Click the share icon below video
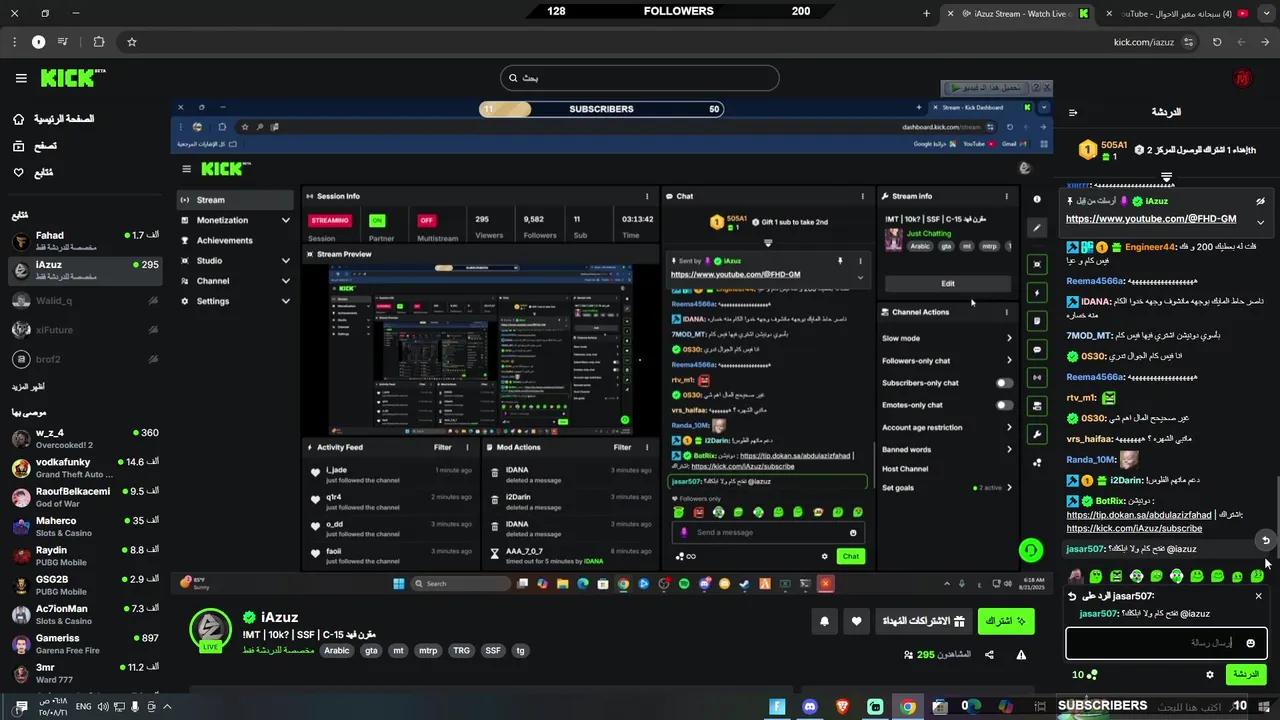This screenshot has width=1280, height=720. (x=989, y=655)
